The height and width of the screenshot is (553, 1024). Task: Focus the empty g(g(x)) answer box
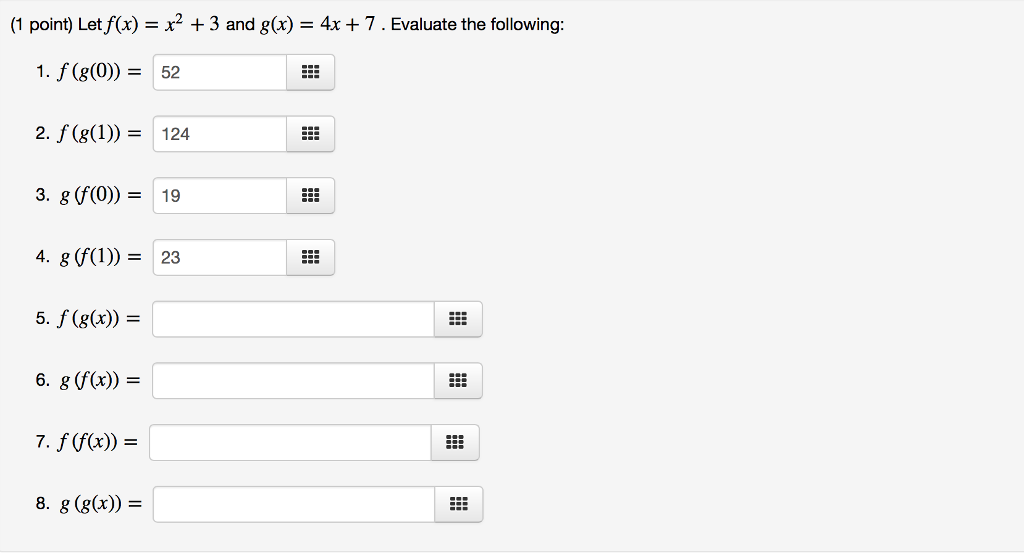pos(293,505)
